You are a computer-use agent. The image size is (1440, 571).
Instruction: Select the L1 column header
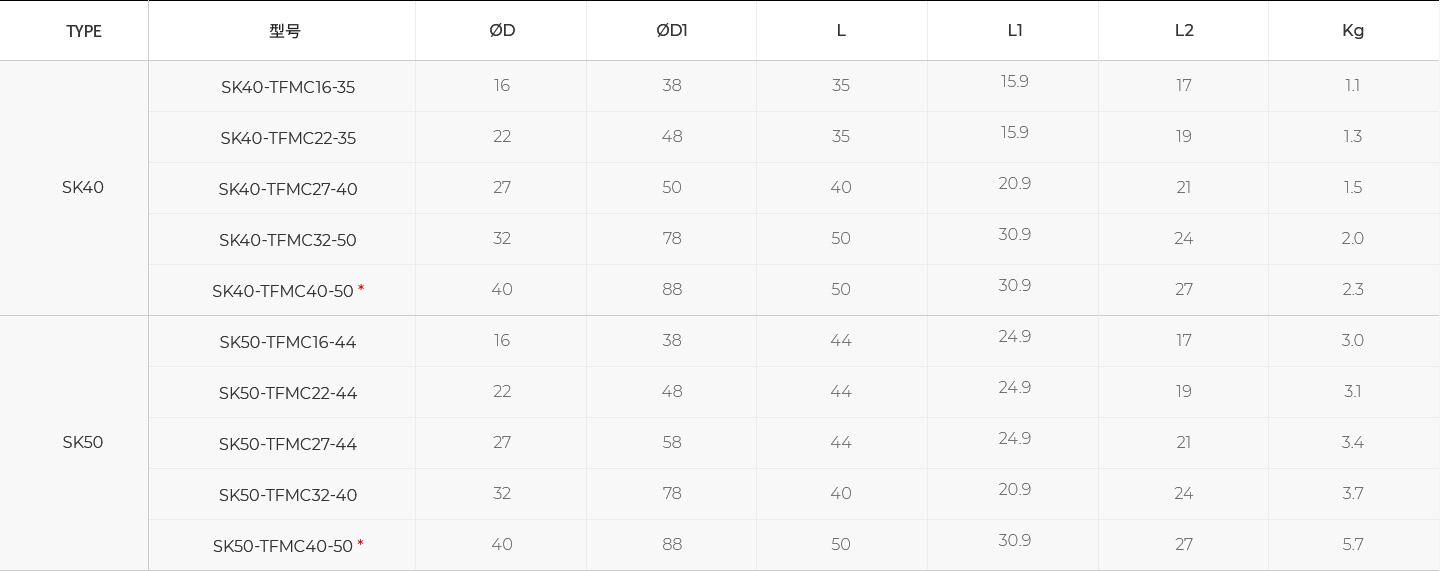(1015, 31)
